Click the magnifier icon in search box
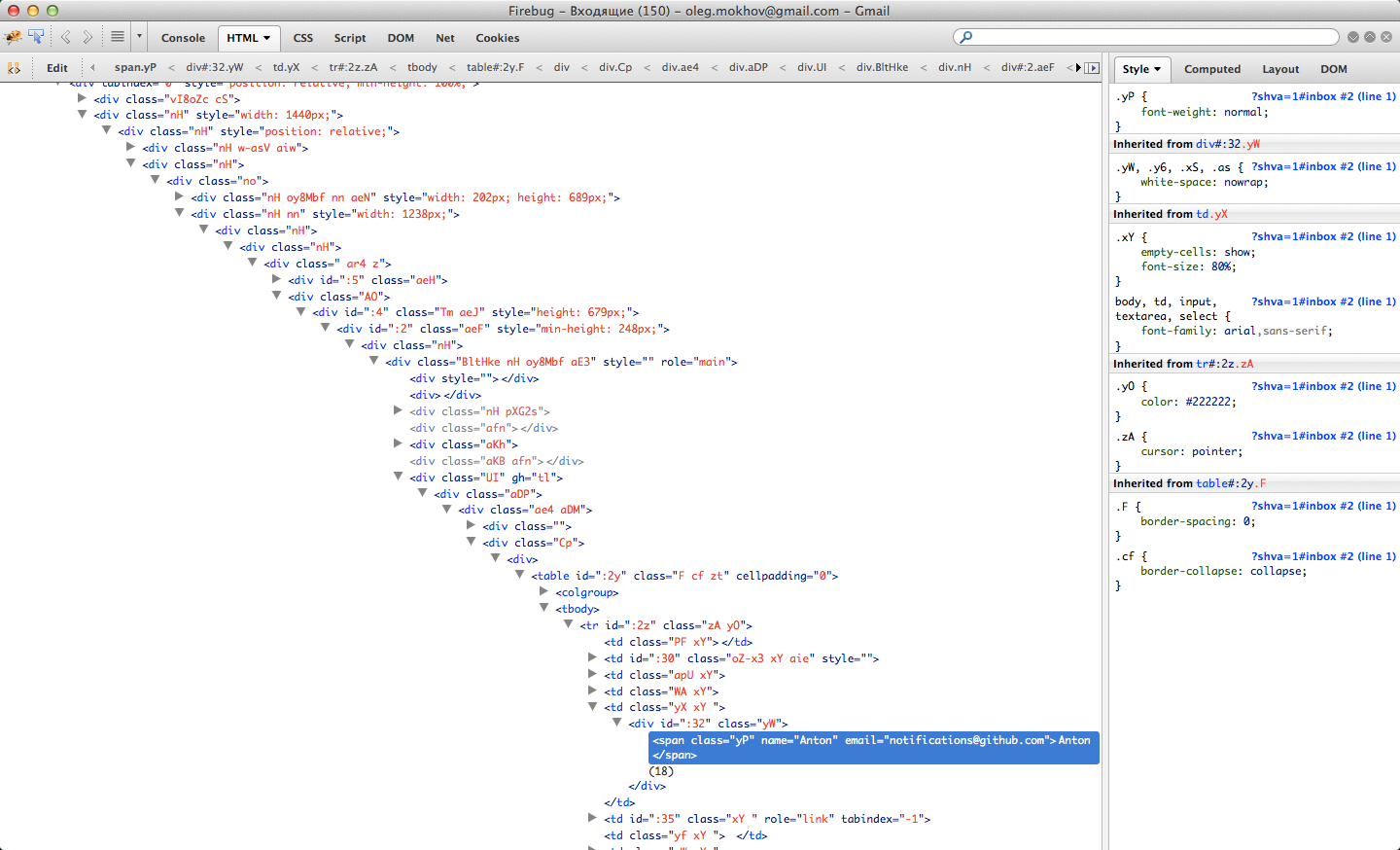The width and height of the screenshot is (1400, 850). pyautogui.click(x=965, y=37)
